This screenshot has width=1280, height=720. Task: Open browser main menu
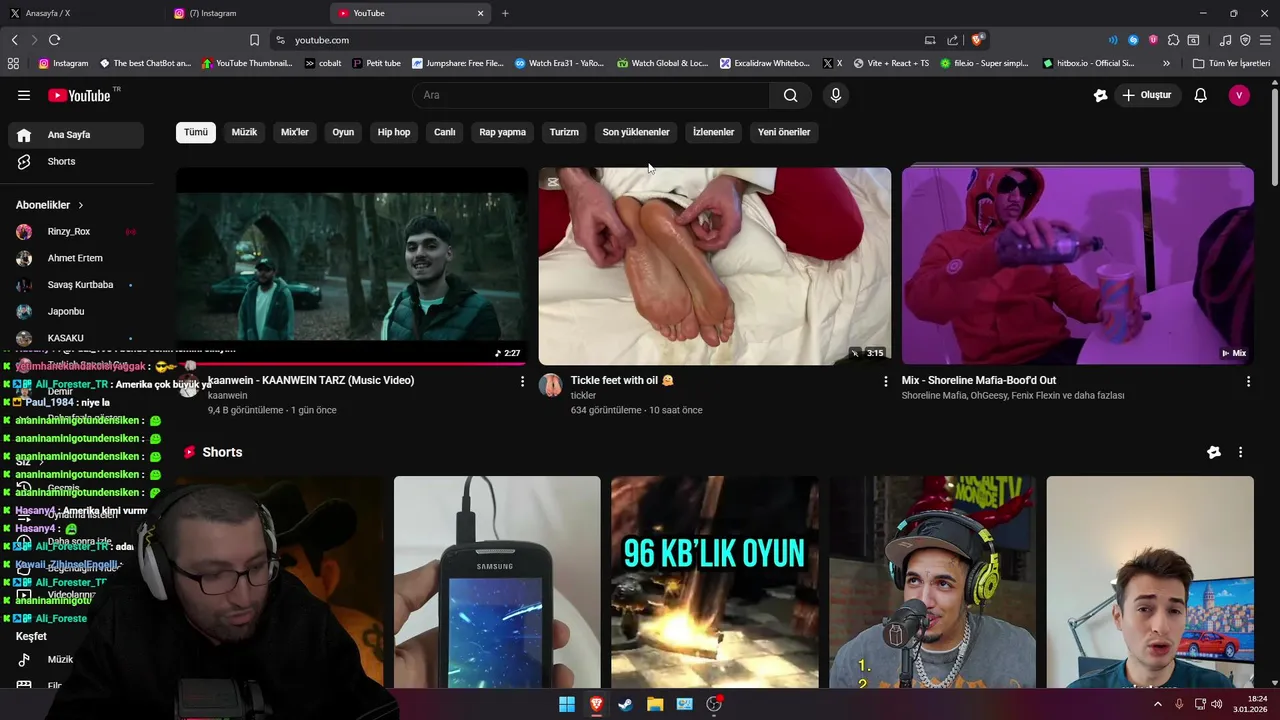(1265, 40)
